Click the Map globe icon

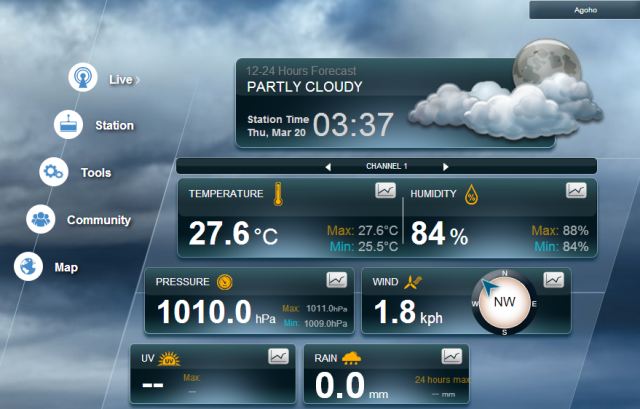[x=28, y=266]
